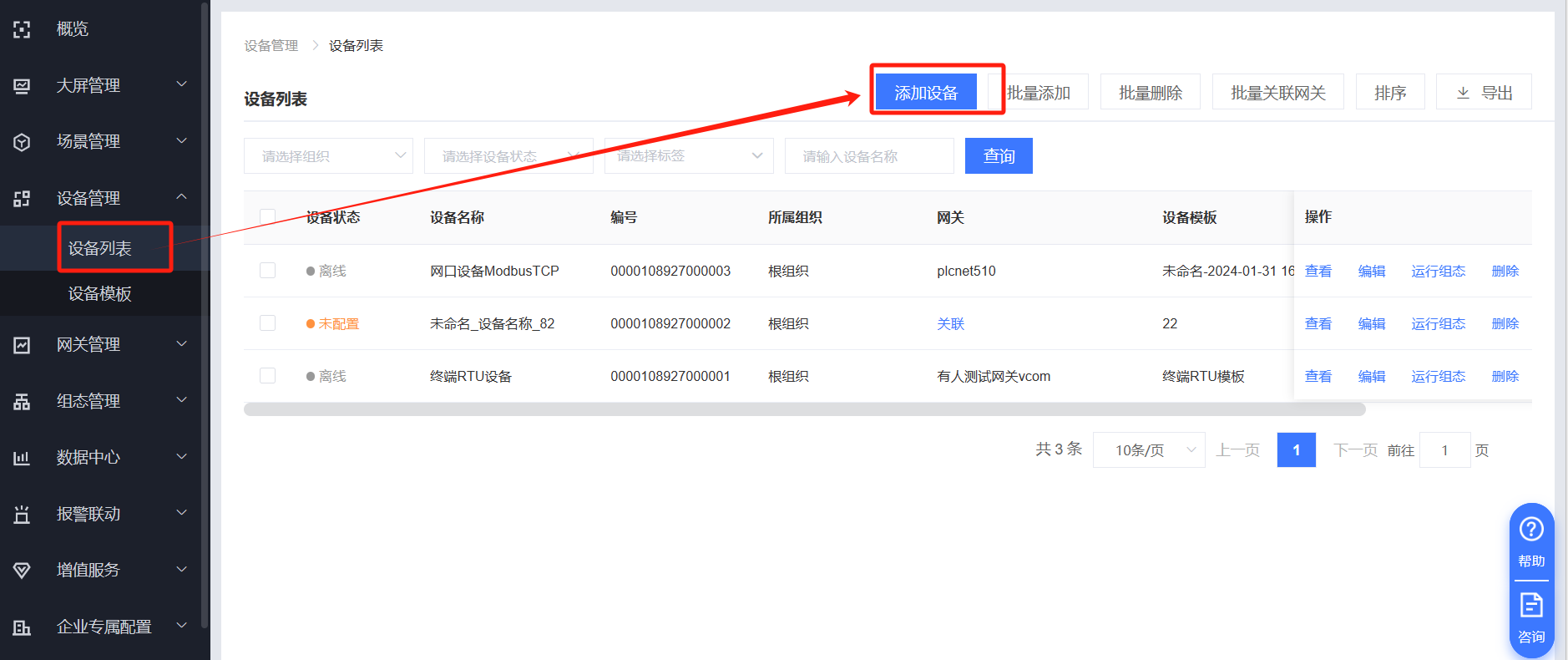Click the 场景管理 cube icon

coord(22,142)
